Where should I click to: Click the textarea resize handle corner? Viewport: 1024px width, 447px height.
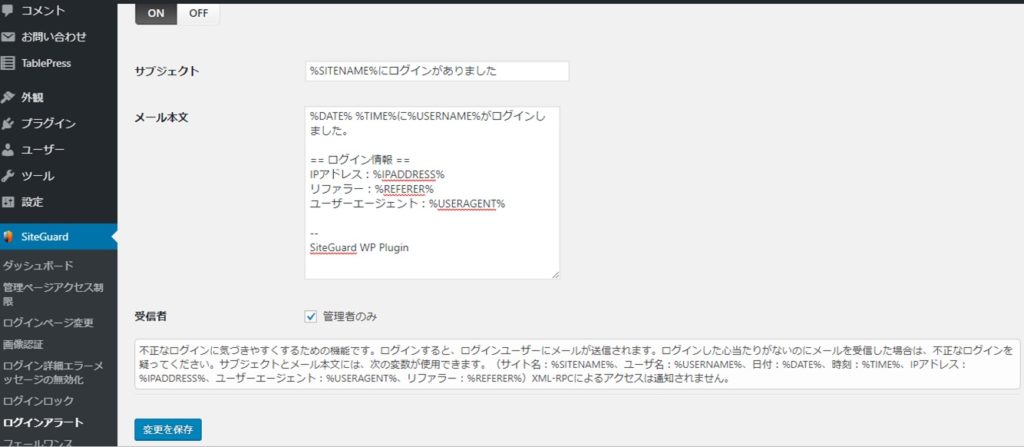click(555, 275)
